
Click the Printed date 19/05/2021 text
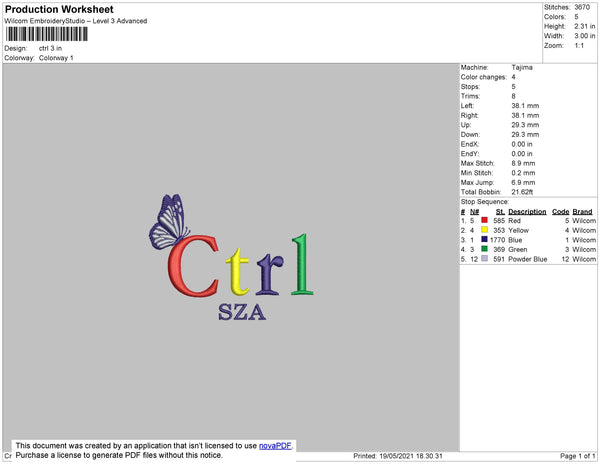click(398, 456)
